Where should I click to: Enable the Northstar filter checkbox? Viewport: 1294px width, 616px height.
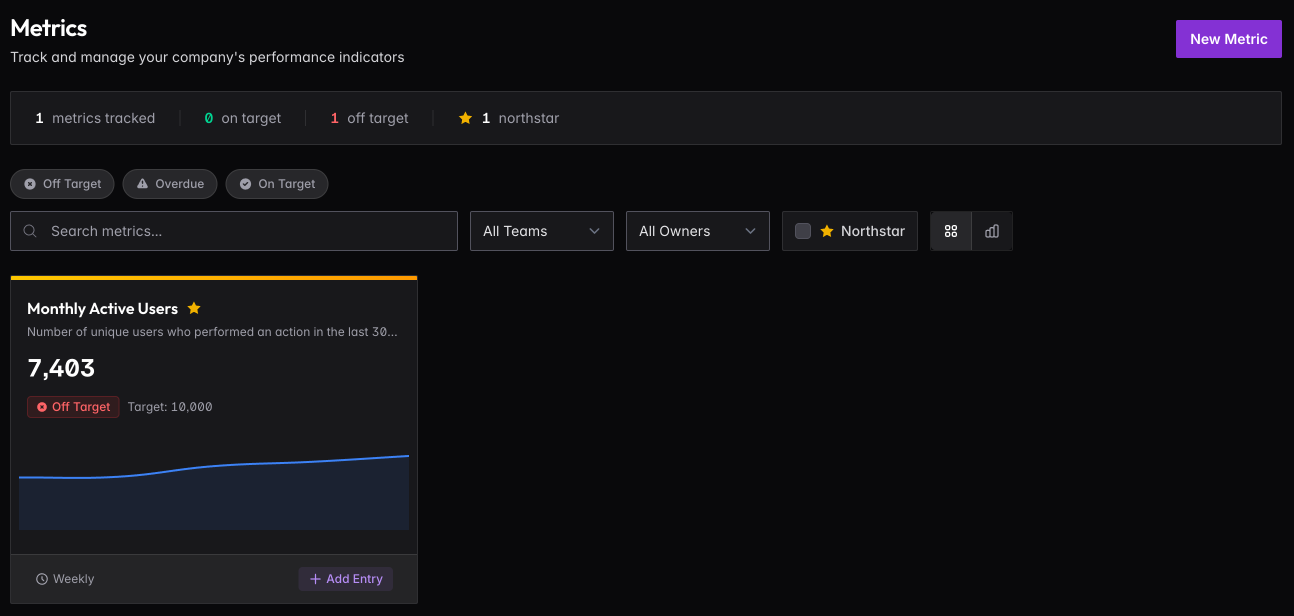[x=803, y=230]
